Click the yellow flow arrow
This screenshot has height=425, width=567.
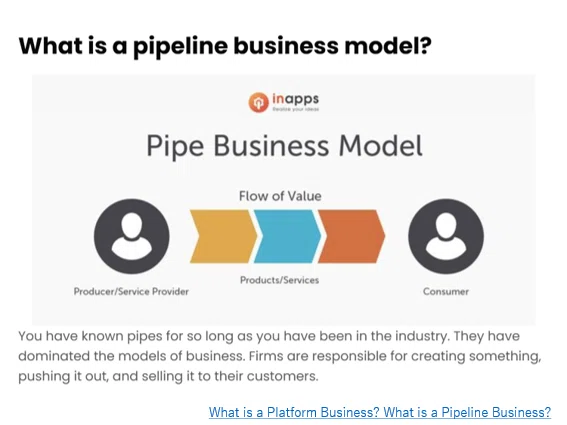[223, 236]
